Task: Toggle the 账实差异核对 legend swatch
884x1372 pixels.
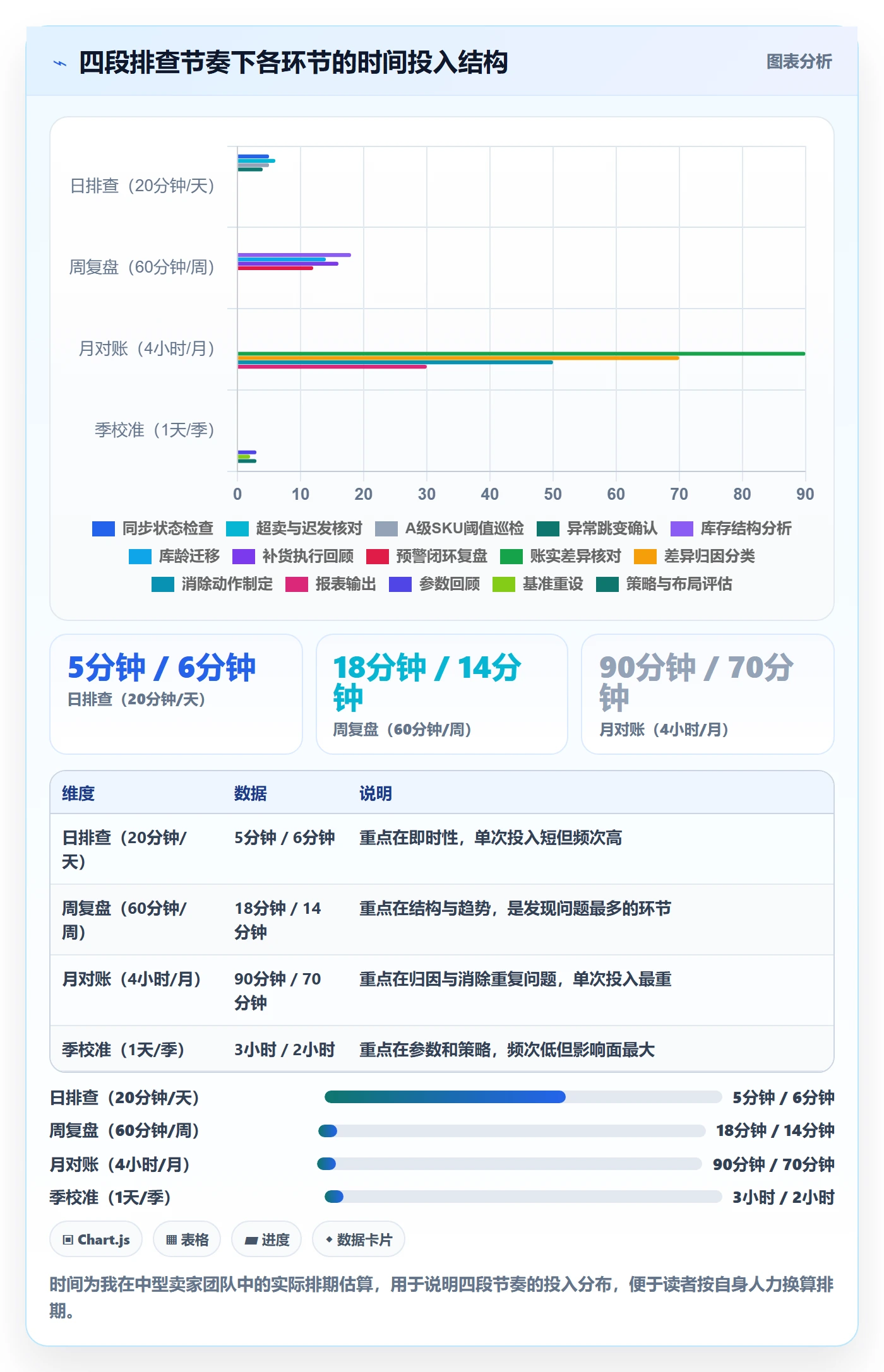Action: click(x=511, y=556)
